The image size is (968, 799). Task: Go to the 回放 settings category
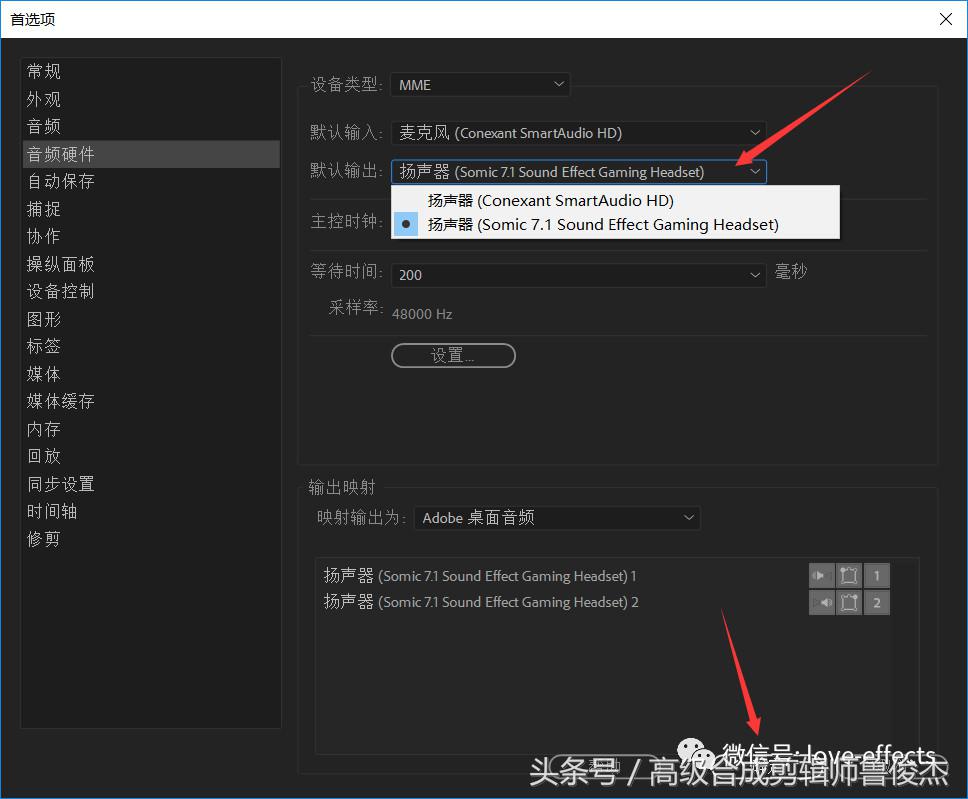pyautogui.click(x=43, y=456)
